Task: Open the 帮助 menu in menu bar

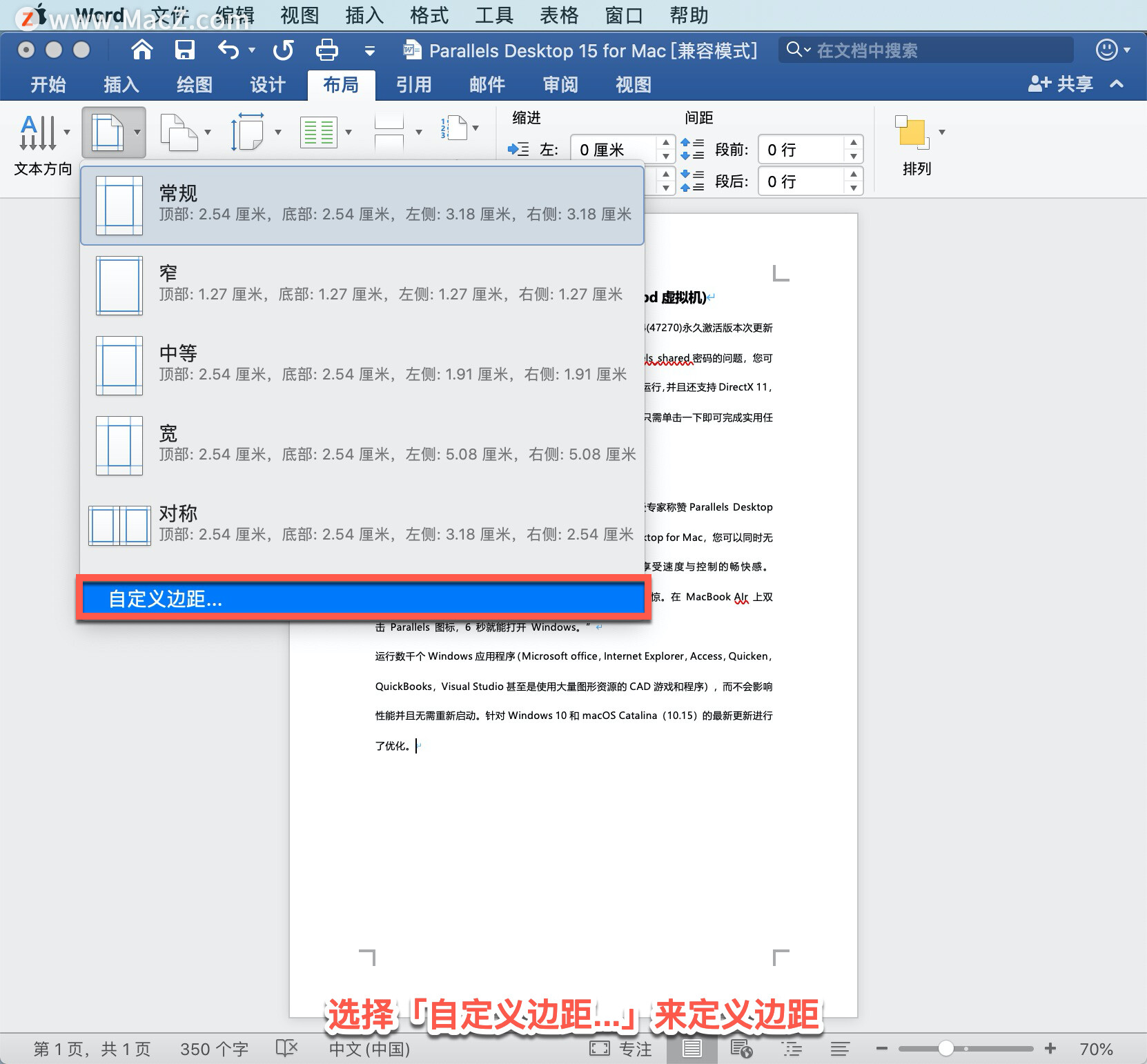Action: 689,15
